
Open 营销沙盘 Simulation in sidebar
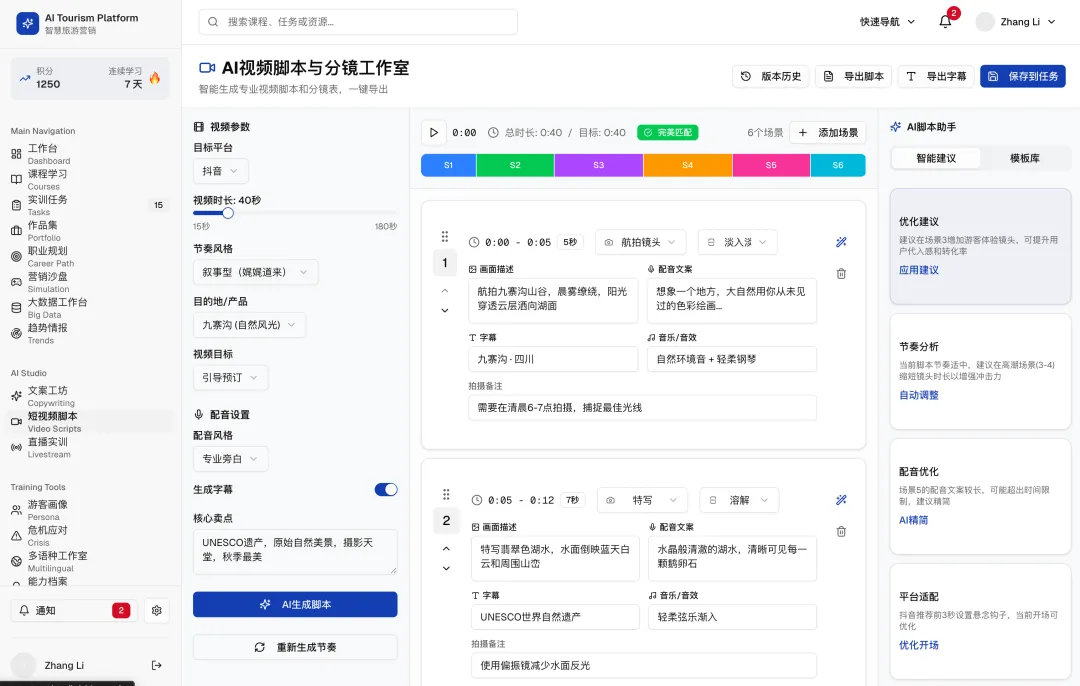click(x=90, y=282)
